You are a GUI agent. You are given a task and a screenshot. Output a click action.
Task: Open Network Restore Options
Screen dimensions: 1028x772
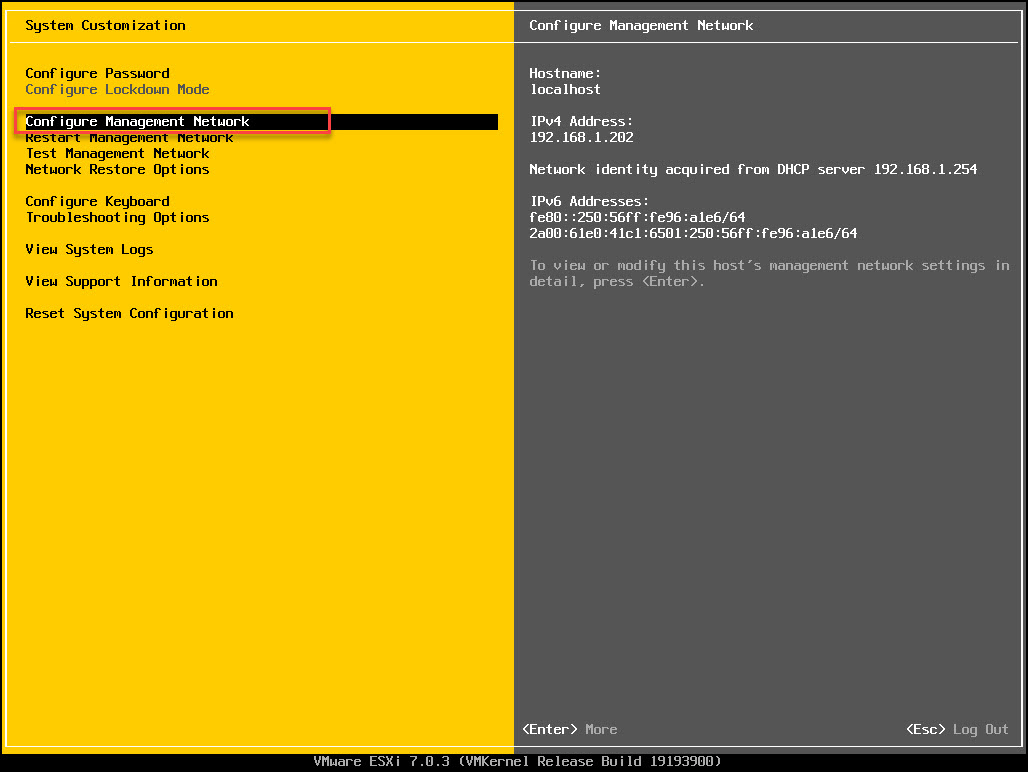tap(117, 169)
